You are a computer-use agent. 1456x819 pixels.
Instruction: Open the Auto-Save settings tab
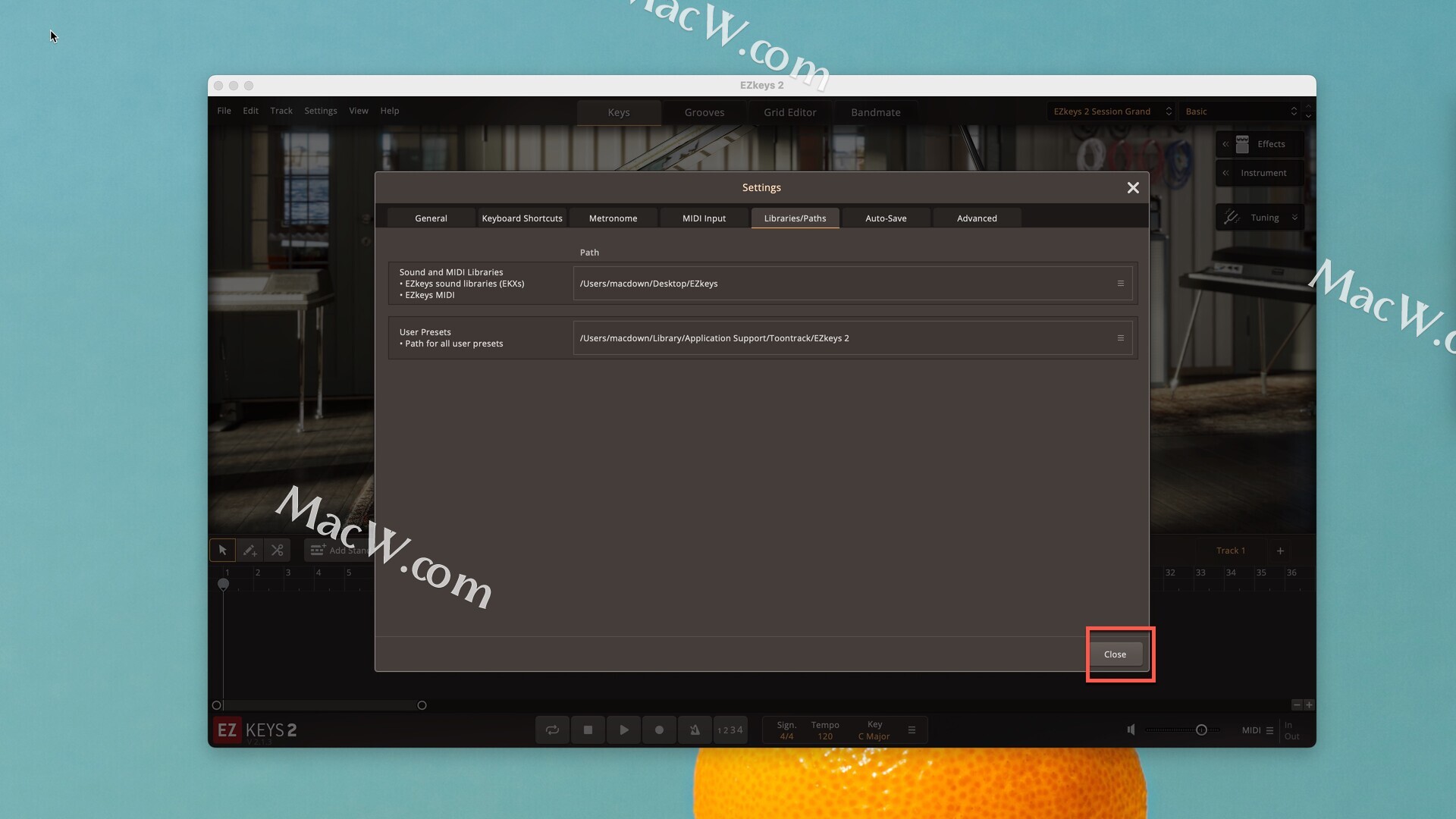coord(886,218)
